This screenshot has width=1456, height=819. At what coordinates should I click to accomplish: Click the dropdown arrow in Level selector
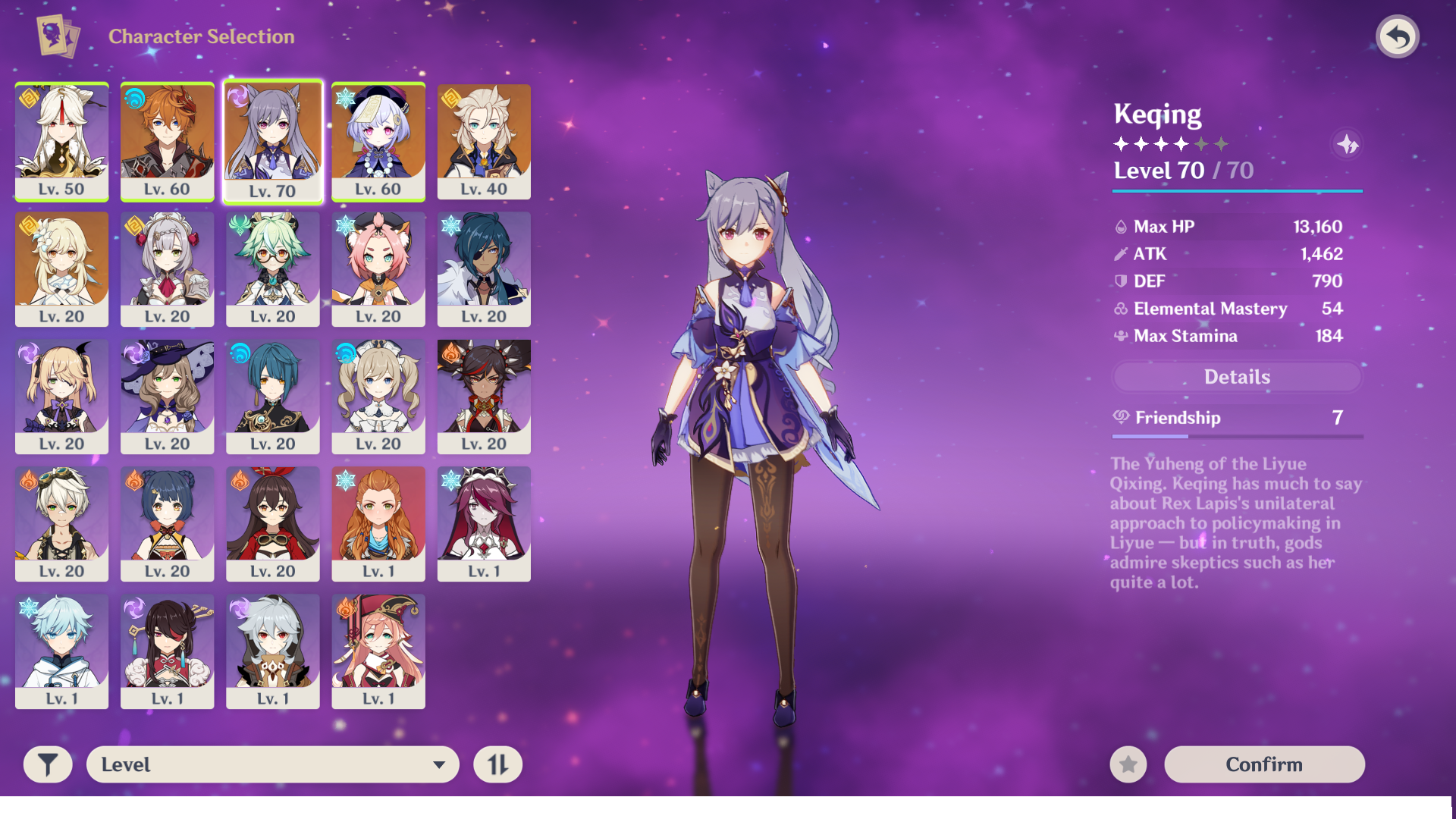tap(438, 764)
